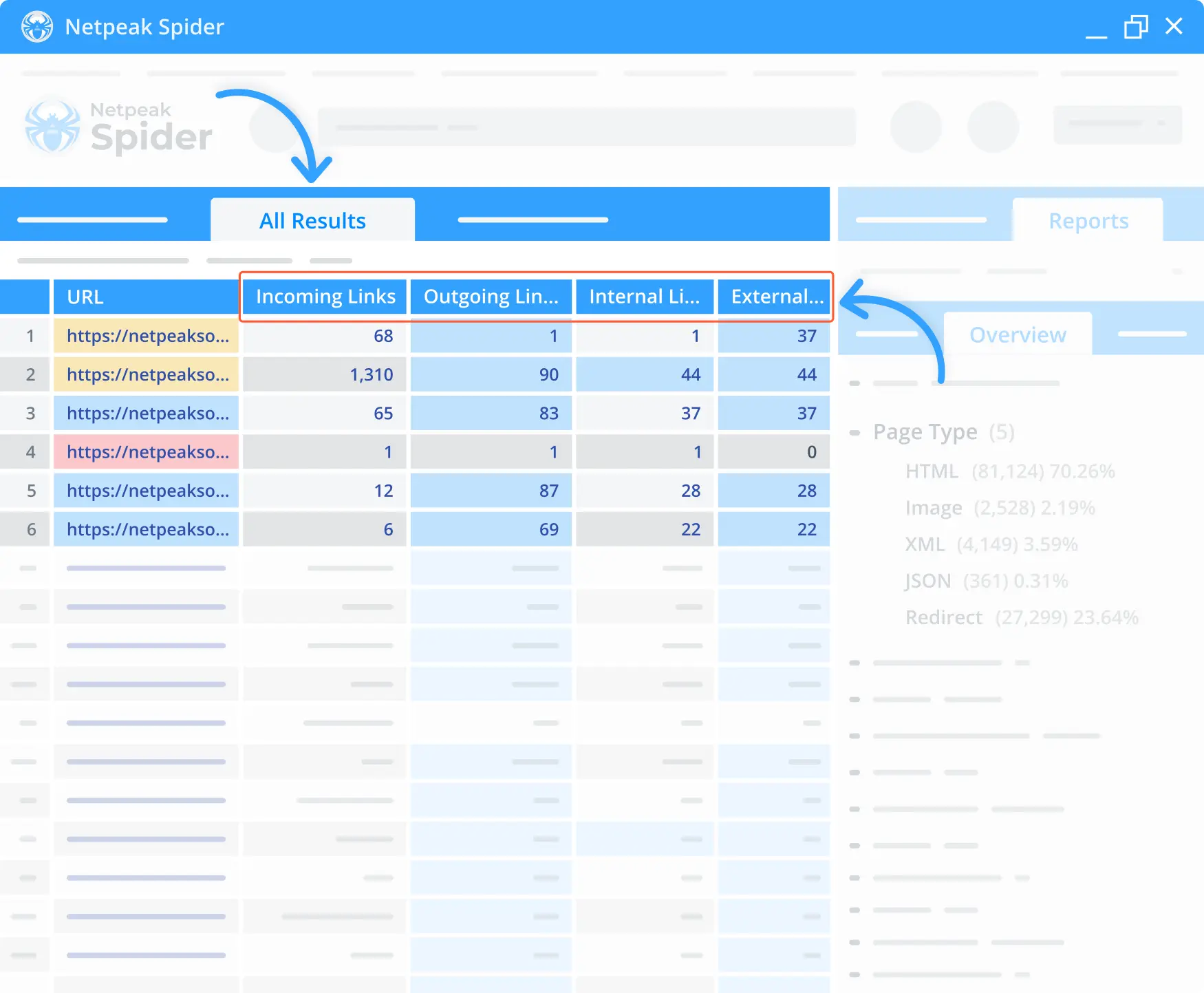
Task: Open the Overview tab
Action: [x=1018, y=334]
